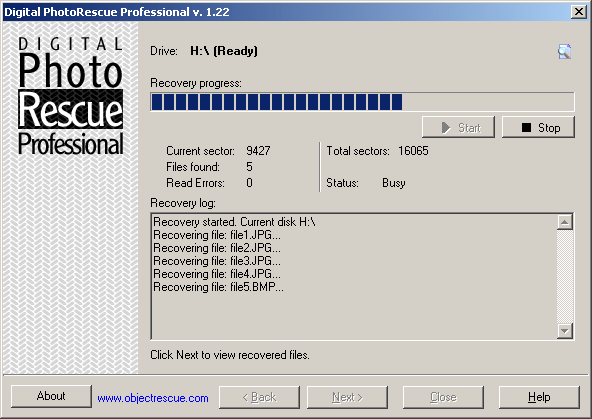Click the Digital PhotoRescue Professional logo
The height and width of the screenshot is (419, 592).
pos(71,96)
